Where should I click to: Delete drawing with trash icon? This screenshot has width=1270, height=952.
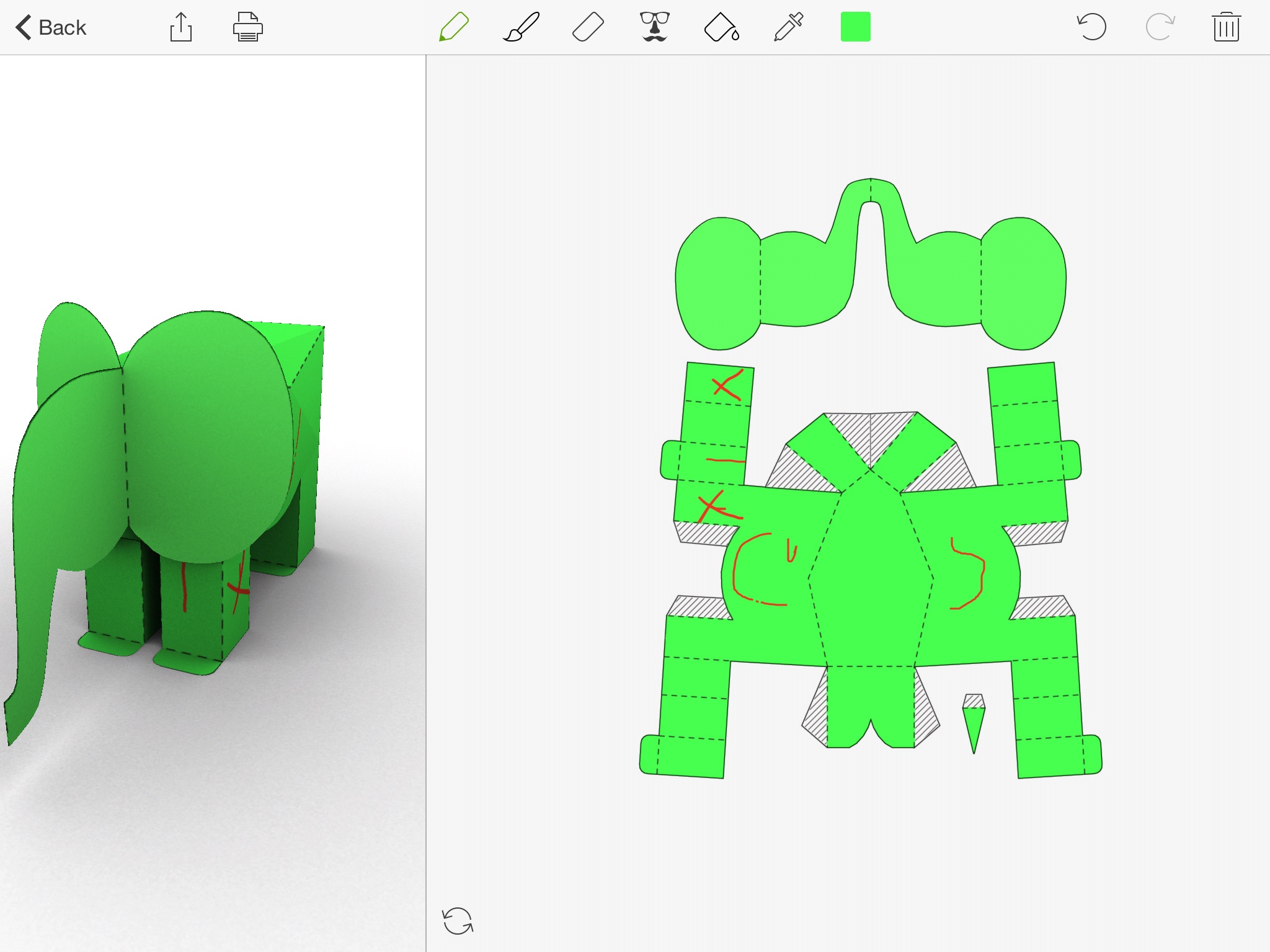[x=1226, y=27]
